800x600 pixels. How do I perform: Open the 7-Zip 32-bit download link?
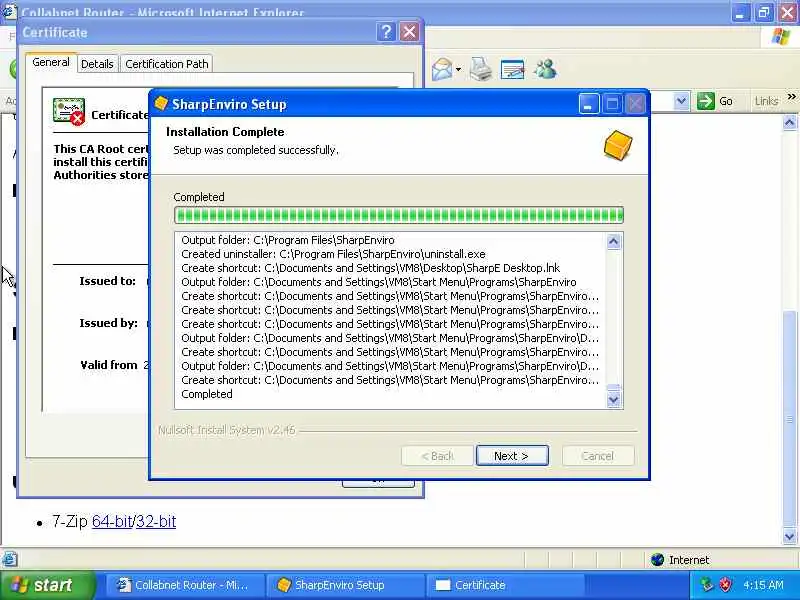[x=156, y=521]
